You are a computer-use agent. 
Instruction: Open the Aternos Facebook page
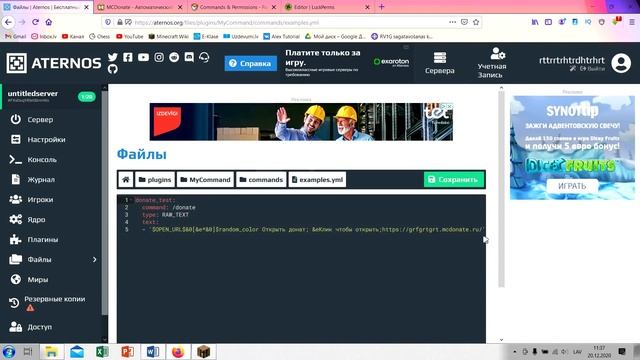[128, 57]
